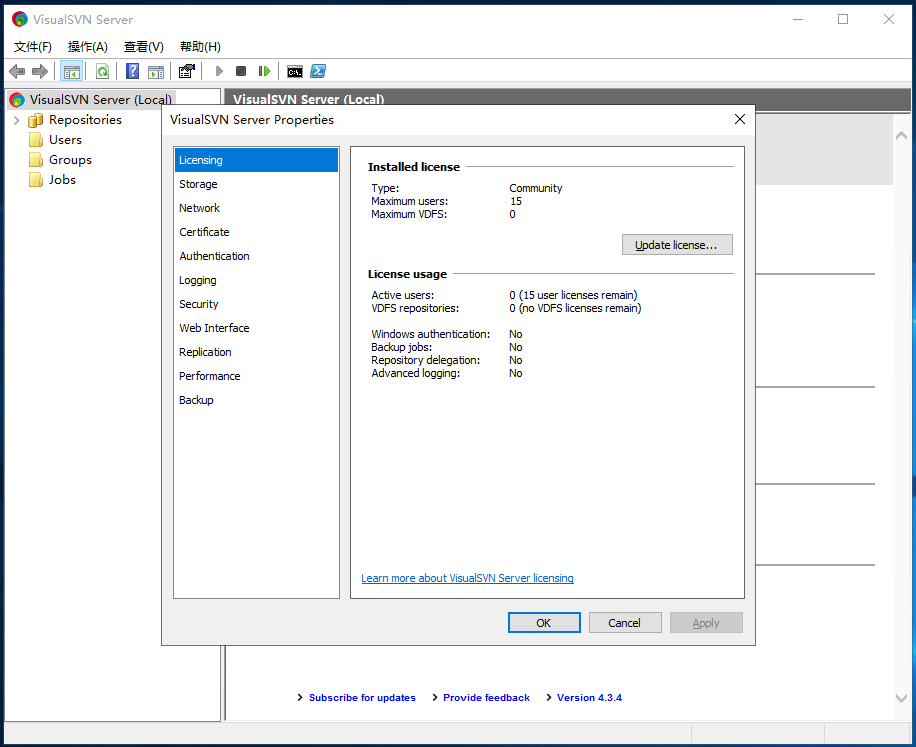Close the VisualSVN Server Properties dialog
916x747 pixels.
click(x=740, y=119)
